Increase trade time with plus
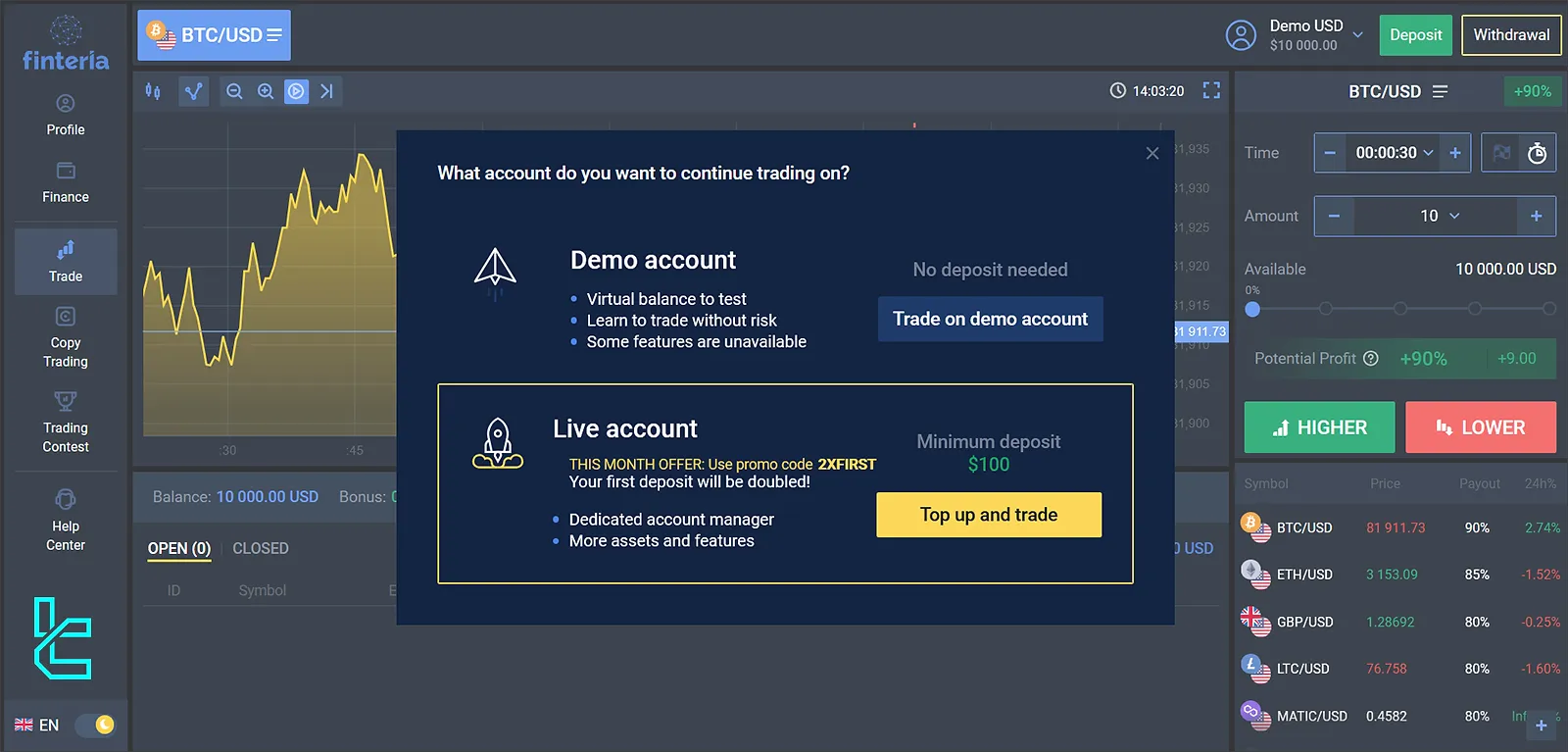 [x=1455, y=153]
